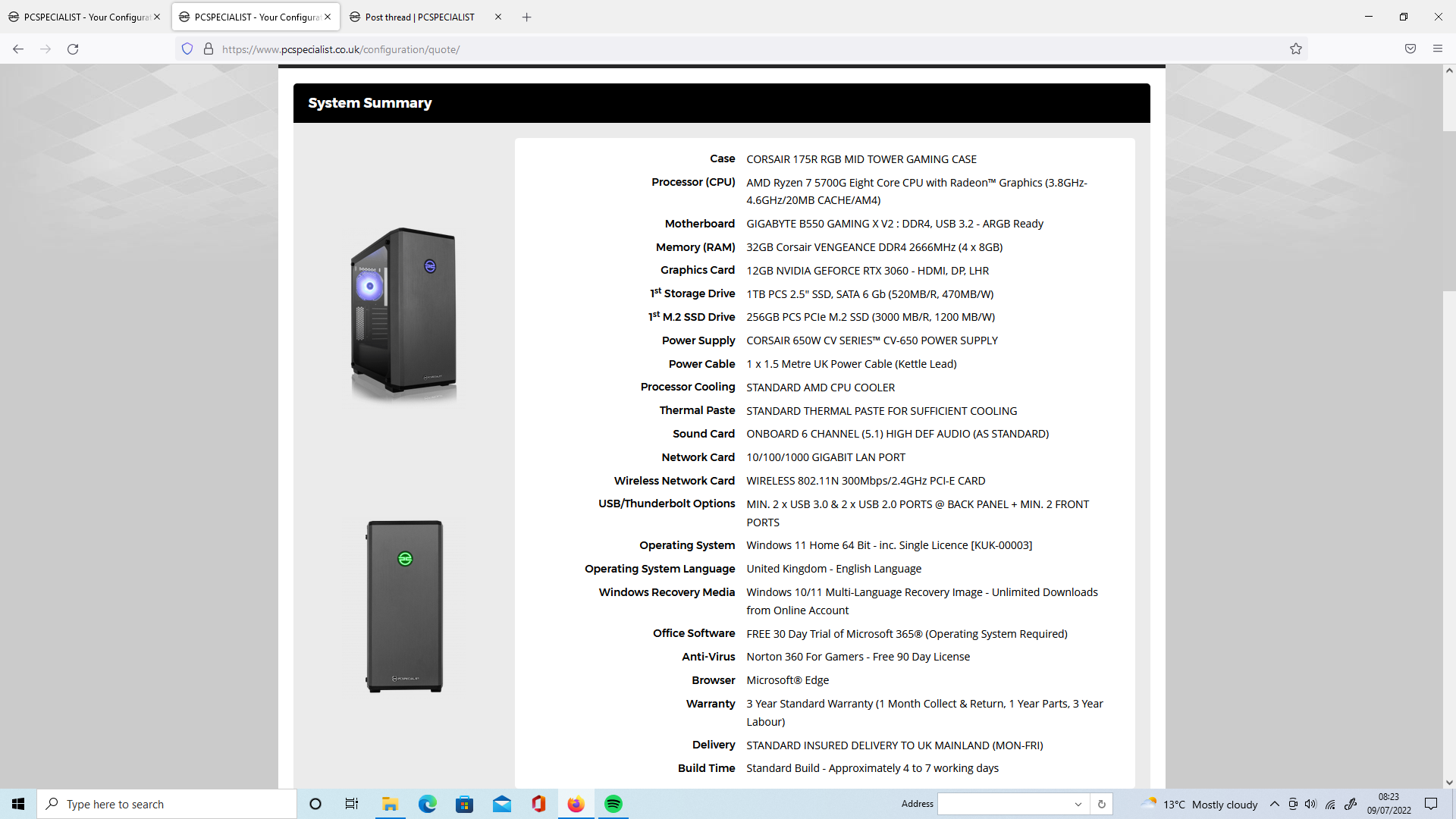Viewport: 1456px width, 819px height.
Task: Select the Standard Build time text
Action: [x=872, y=768]
